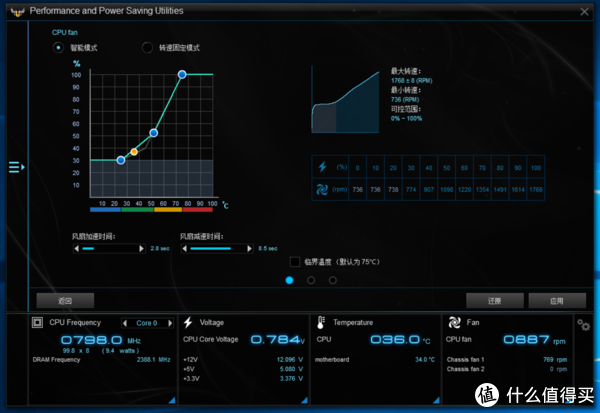Image resolution: width=600 pixels, height=413 pixels.
Task: Click the 907 rpm table cell
Action: coord(429,189)
